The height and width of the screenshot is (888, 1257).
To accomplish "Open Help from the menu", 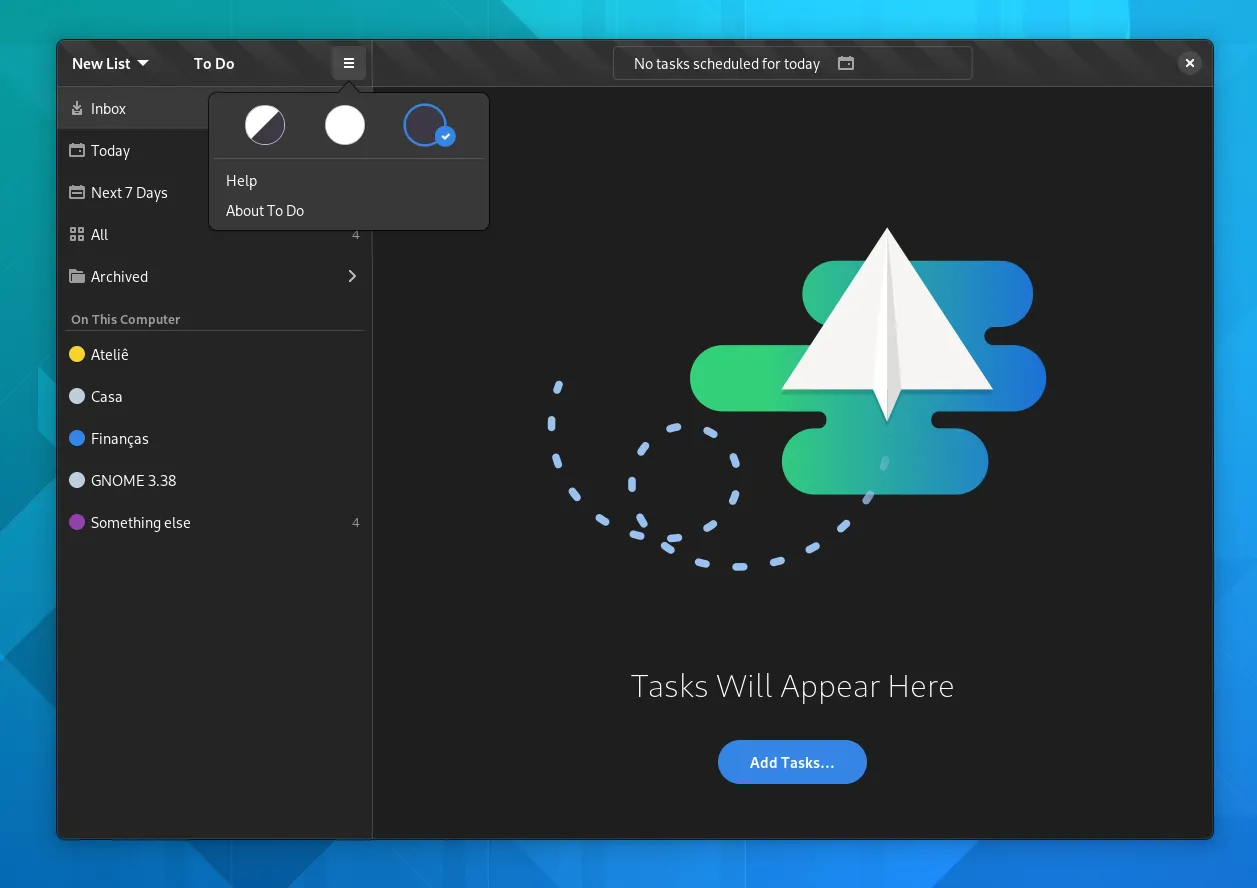I will [x=348, y=181].
